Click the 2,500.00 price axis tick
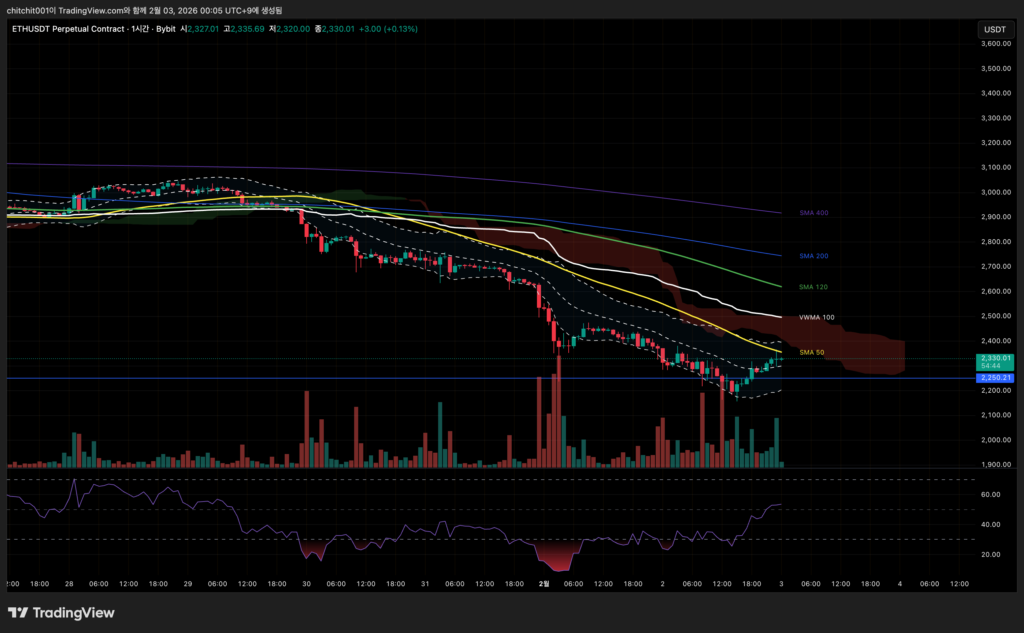The height and width of the screenshot is (633, 1024). (x=995, y=316)
